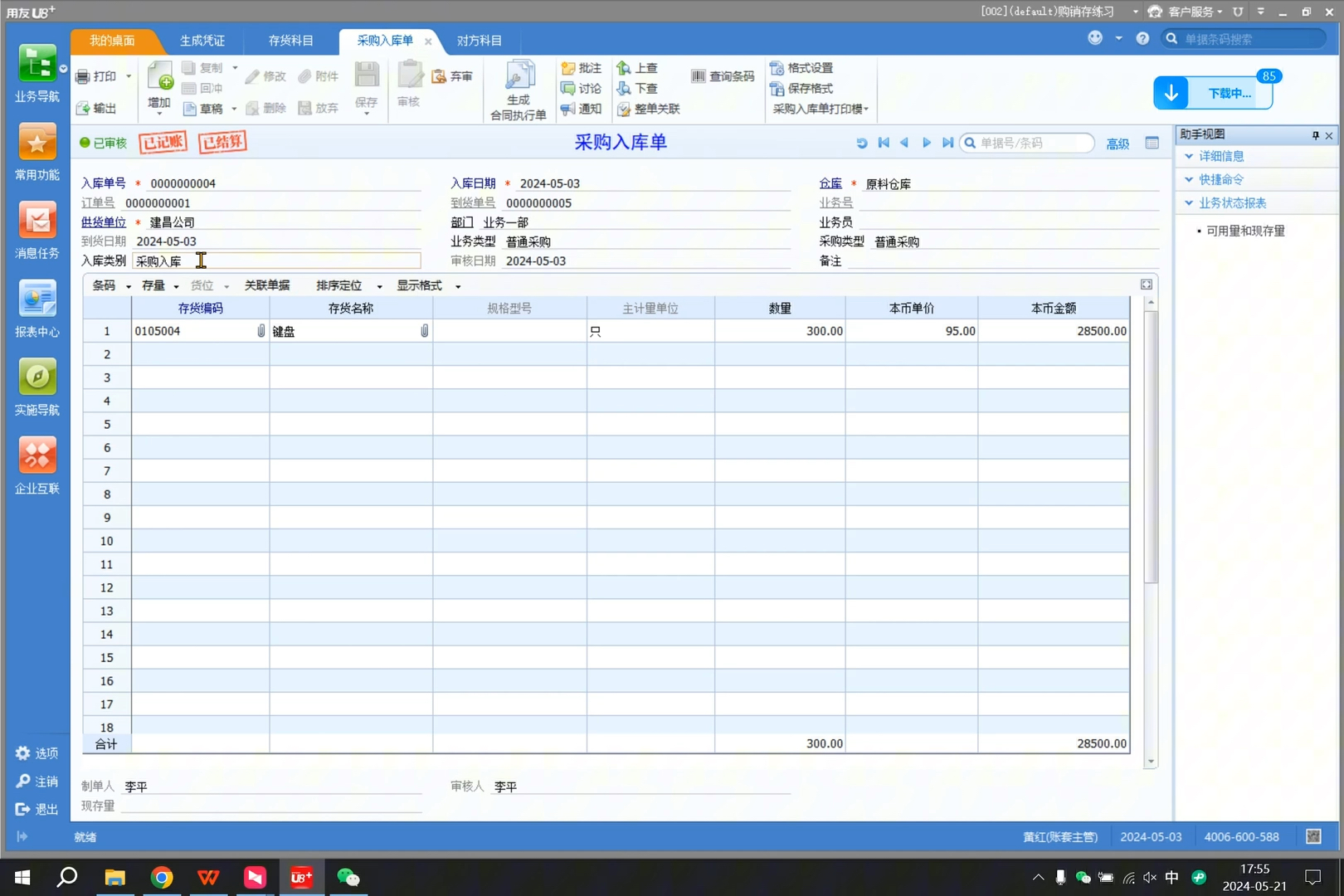Switch to the 对方科目 tab
This screenshot has height=896, width=1344.
[x=480, y=40]
